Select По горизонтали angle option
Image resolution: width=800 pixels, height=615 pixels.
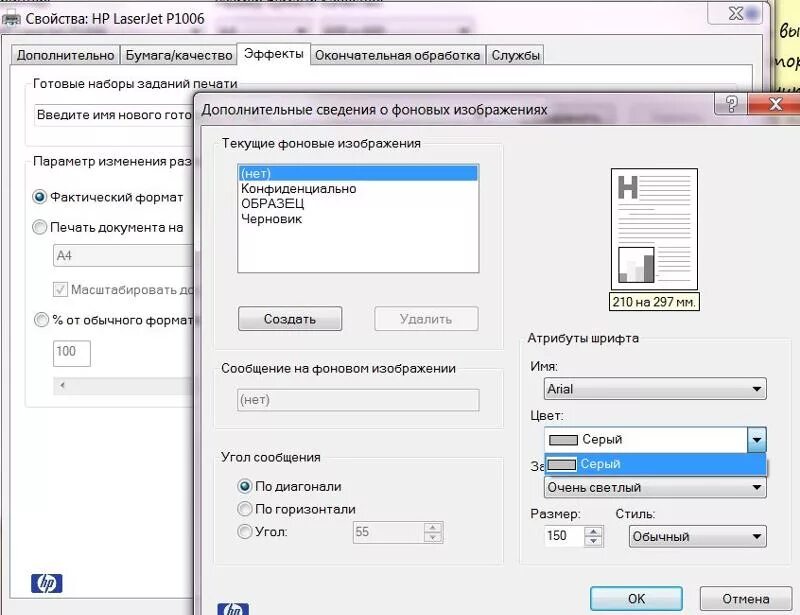pyautogui.click(x=244, y=508)
